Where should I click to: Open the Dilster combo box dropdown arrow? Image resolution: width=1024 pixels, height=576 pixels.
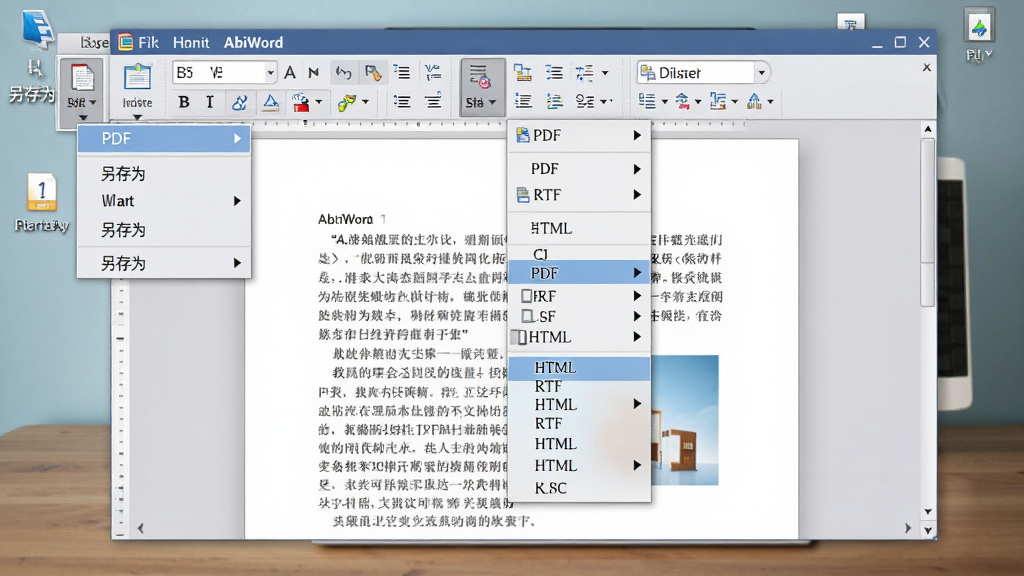pos(761,72)
